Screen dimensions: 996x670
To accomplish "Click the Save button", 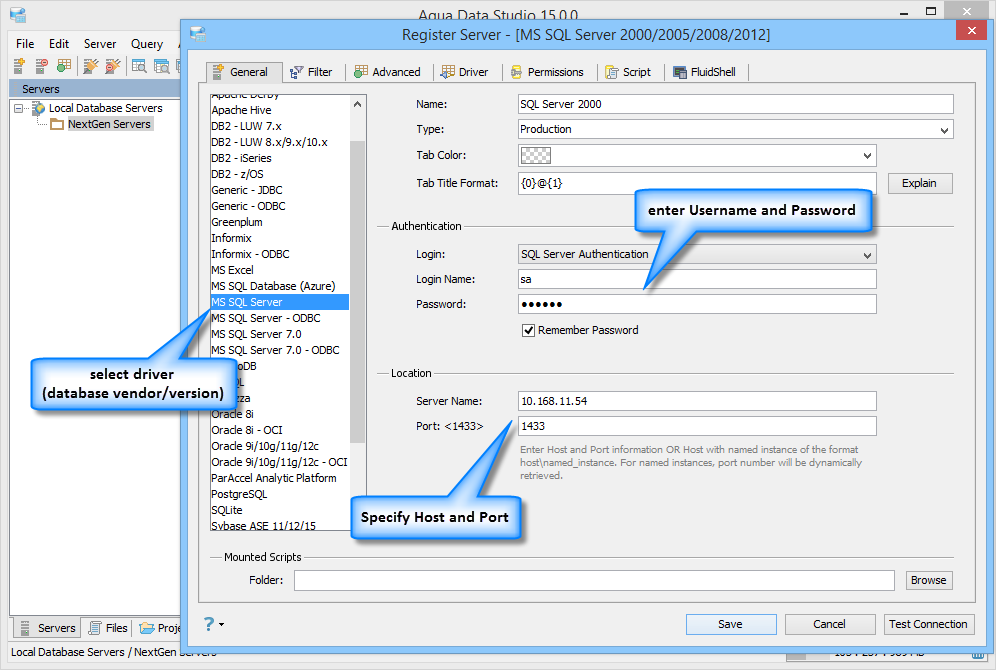I will pyautogui.click(x=730, y=624).
